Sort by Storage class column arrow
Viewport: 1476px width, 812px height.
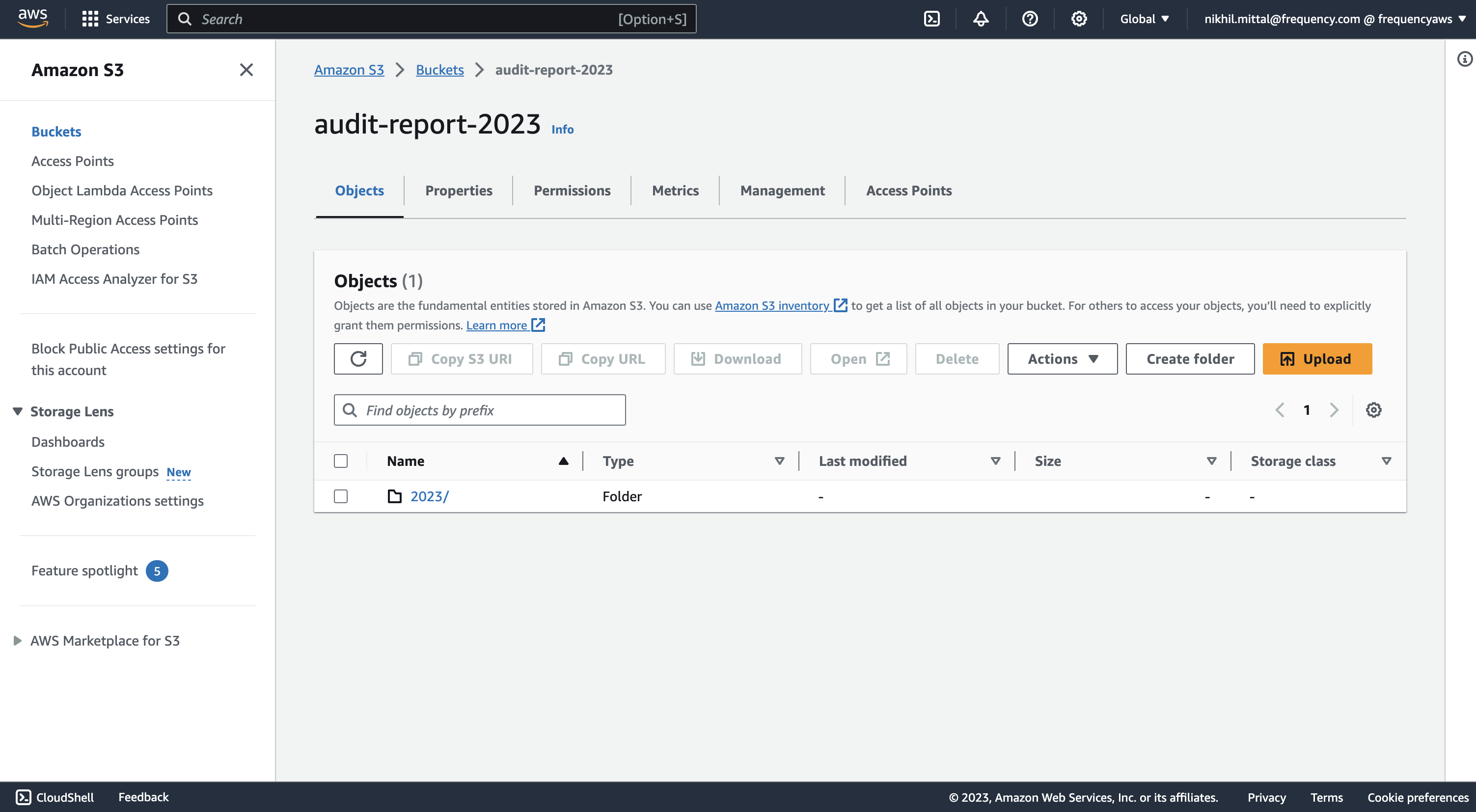click(x=1387, y=460)
